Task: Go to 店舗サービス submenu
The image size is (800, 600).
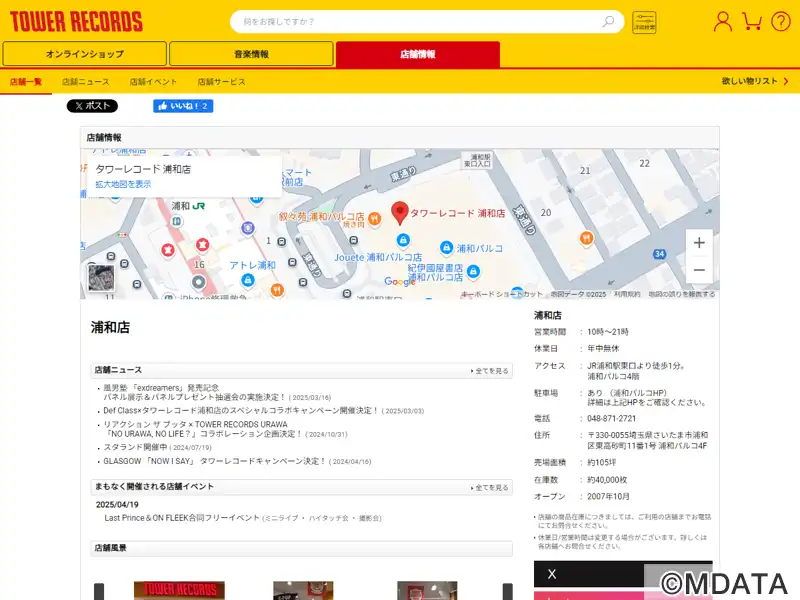Action: (221, 82)
